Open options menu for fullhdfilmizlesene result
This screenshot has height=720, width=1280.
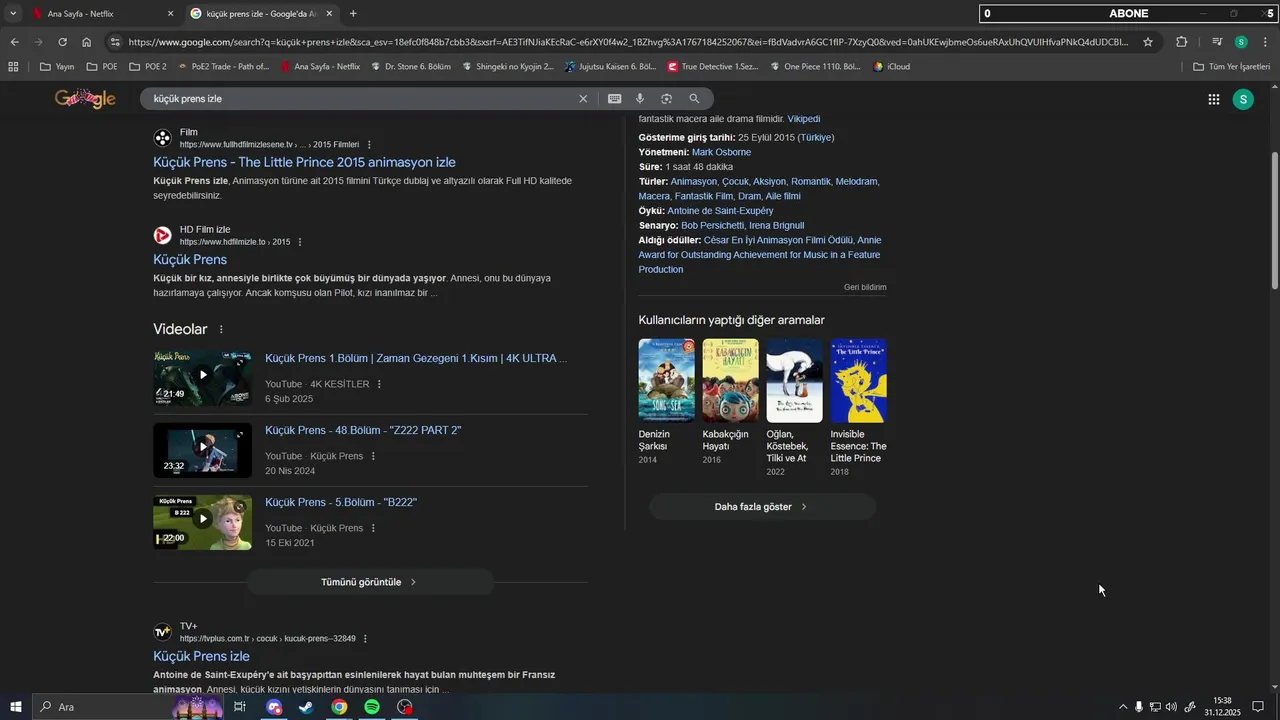[x=369, y=145]
